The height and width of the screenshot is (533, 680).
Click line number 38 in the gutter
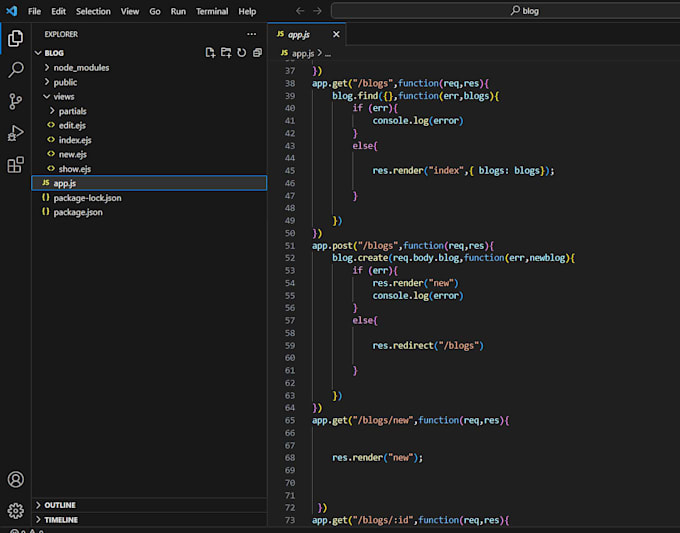290,83
